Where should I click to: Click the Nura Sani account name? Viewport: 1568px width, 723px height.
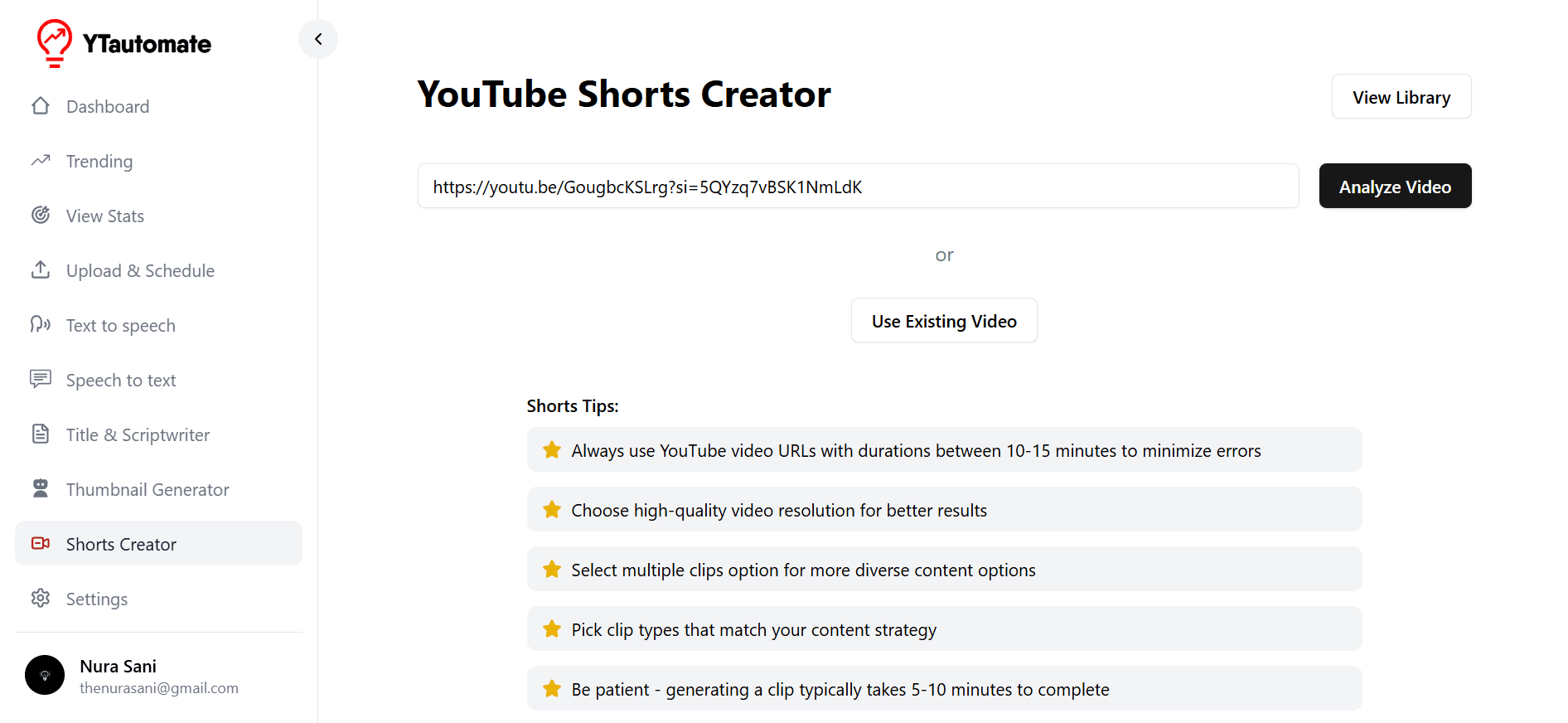point(118,666)
